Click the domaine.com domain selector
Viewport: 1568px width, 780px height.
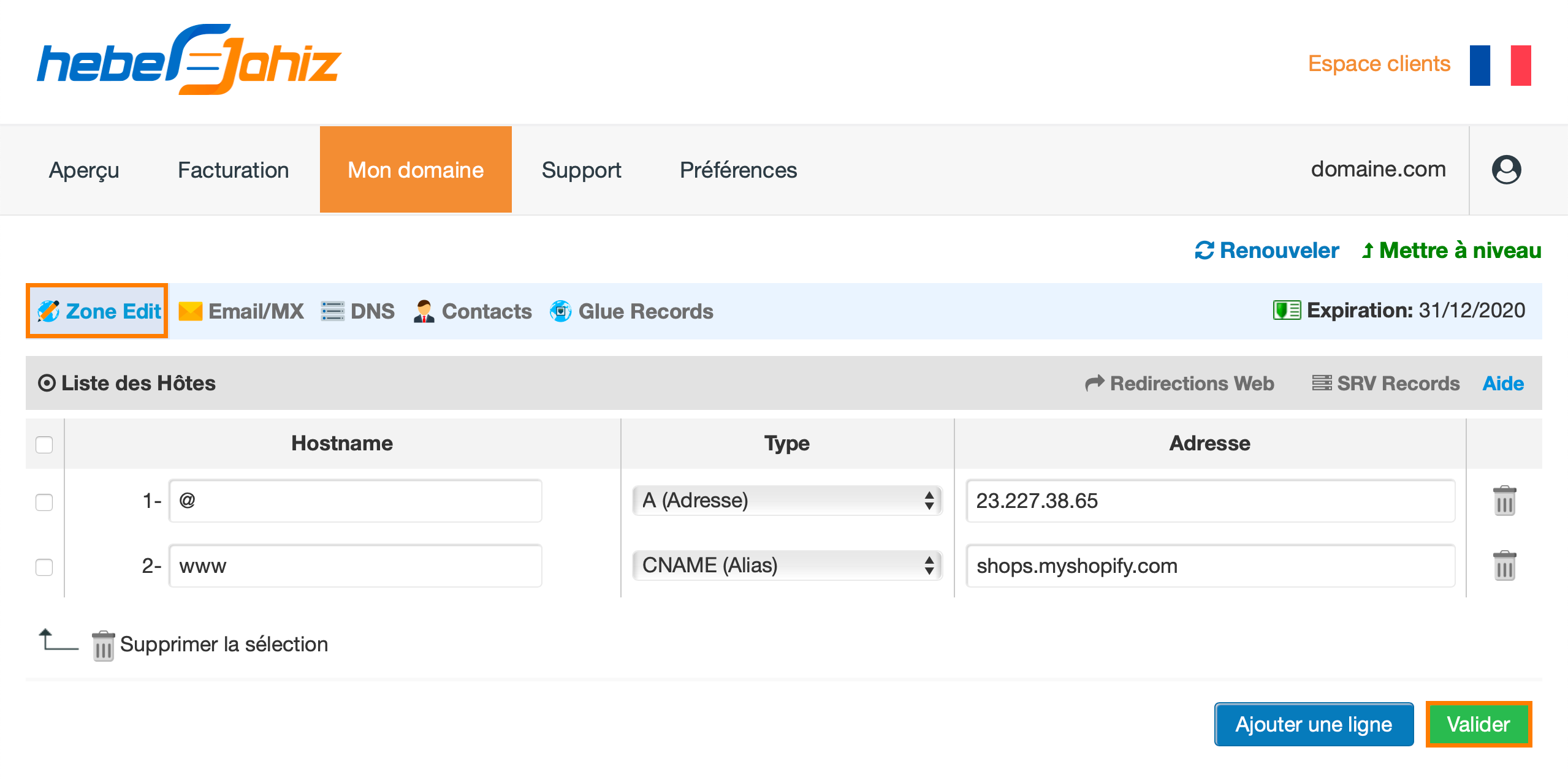[x=1378, y=169]
